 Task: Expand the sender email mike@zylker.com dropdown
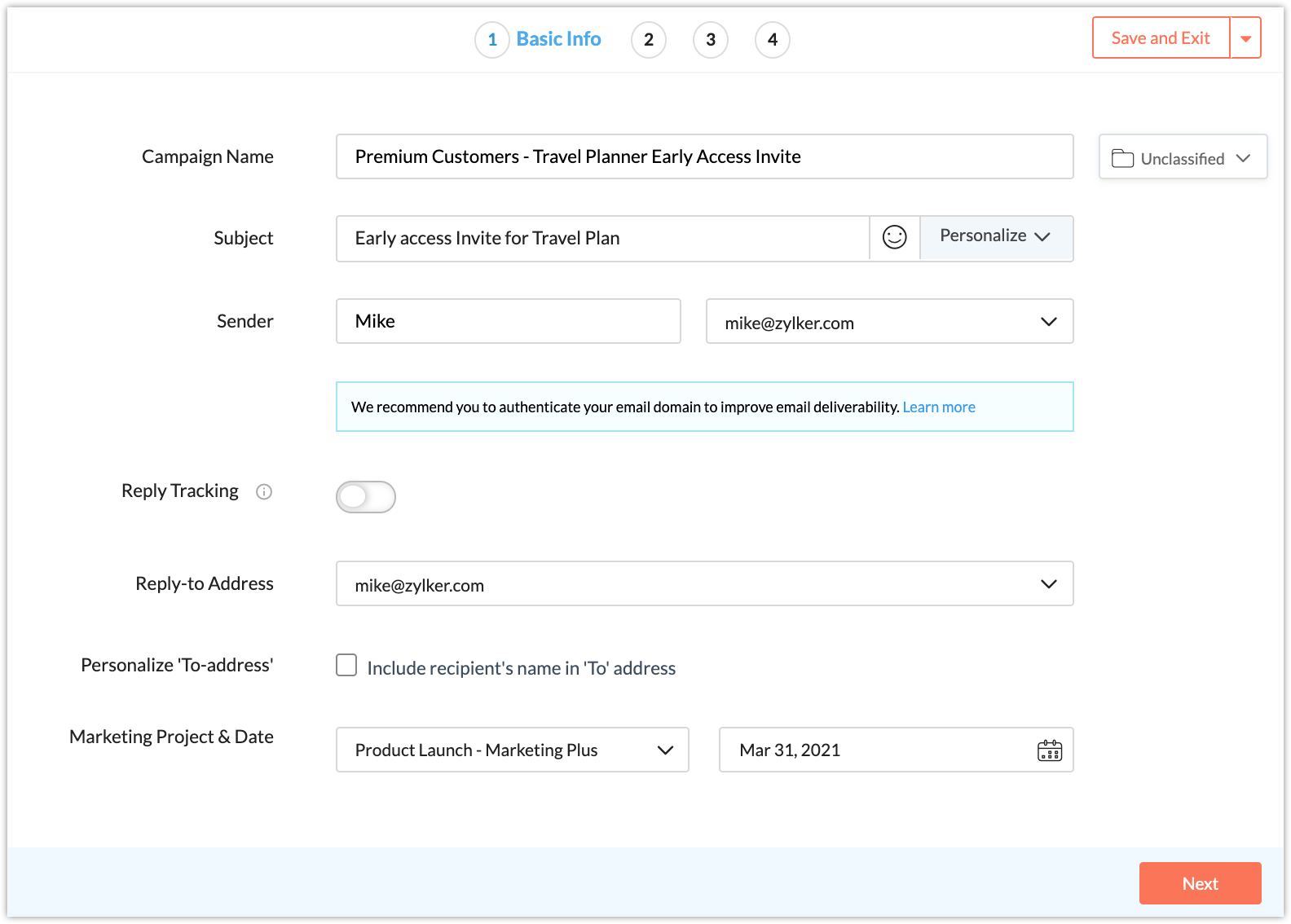(x=1048, y=322)
